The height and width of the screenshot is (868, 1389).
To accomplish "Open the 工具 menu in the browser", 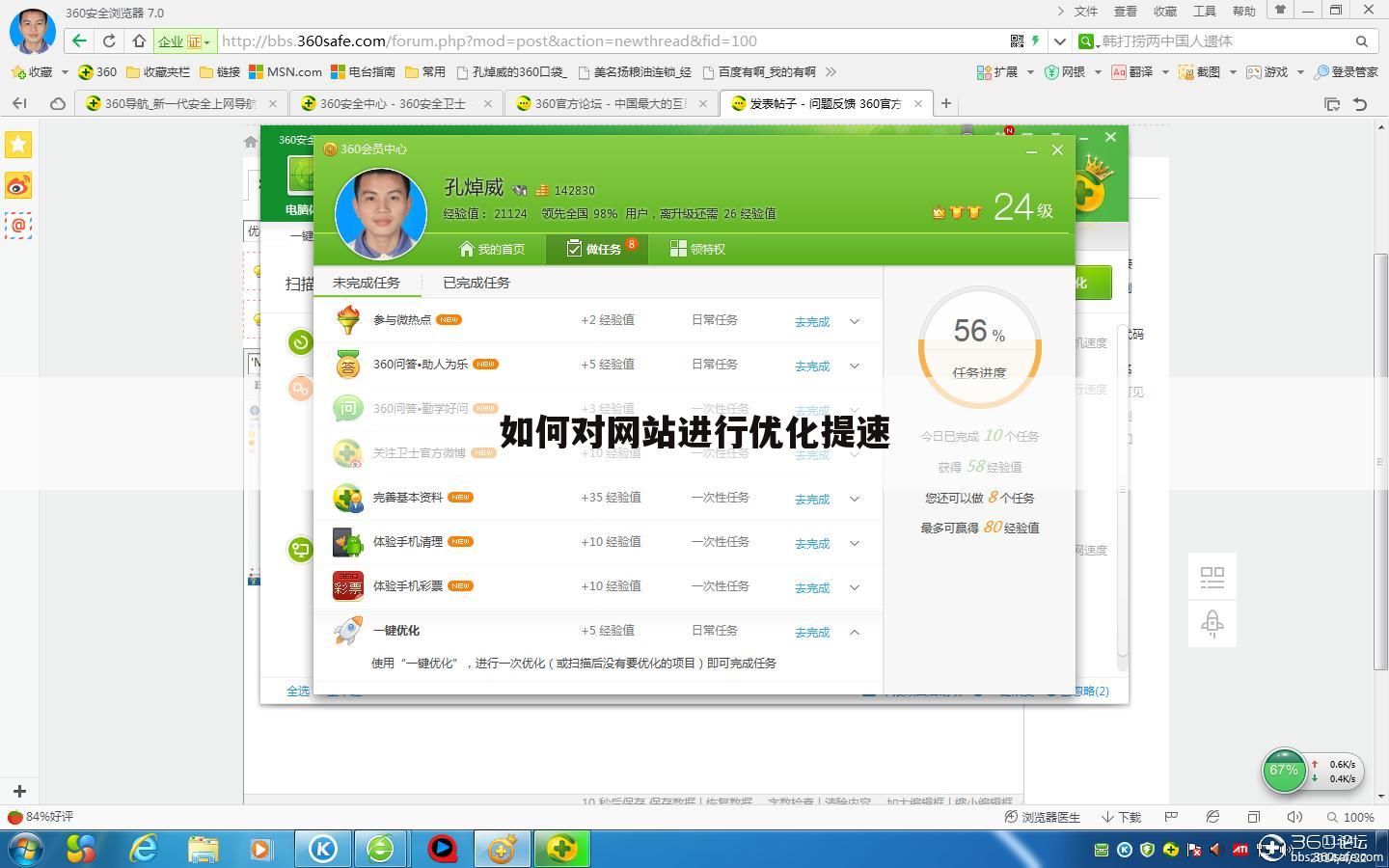I will [1205, 12].
